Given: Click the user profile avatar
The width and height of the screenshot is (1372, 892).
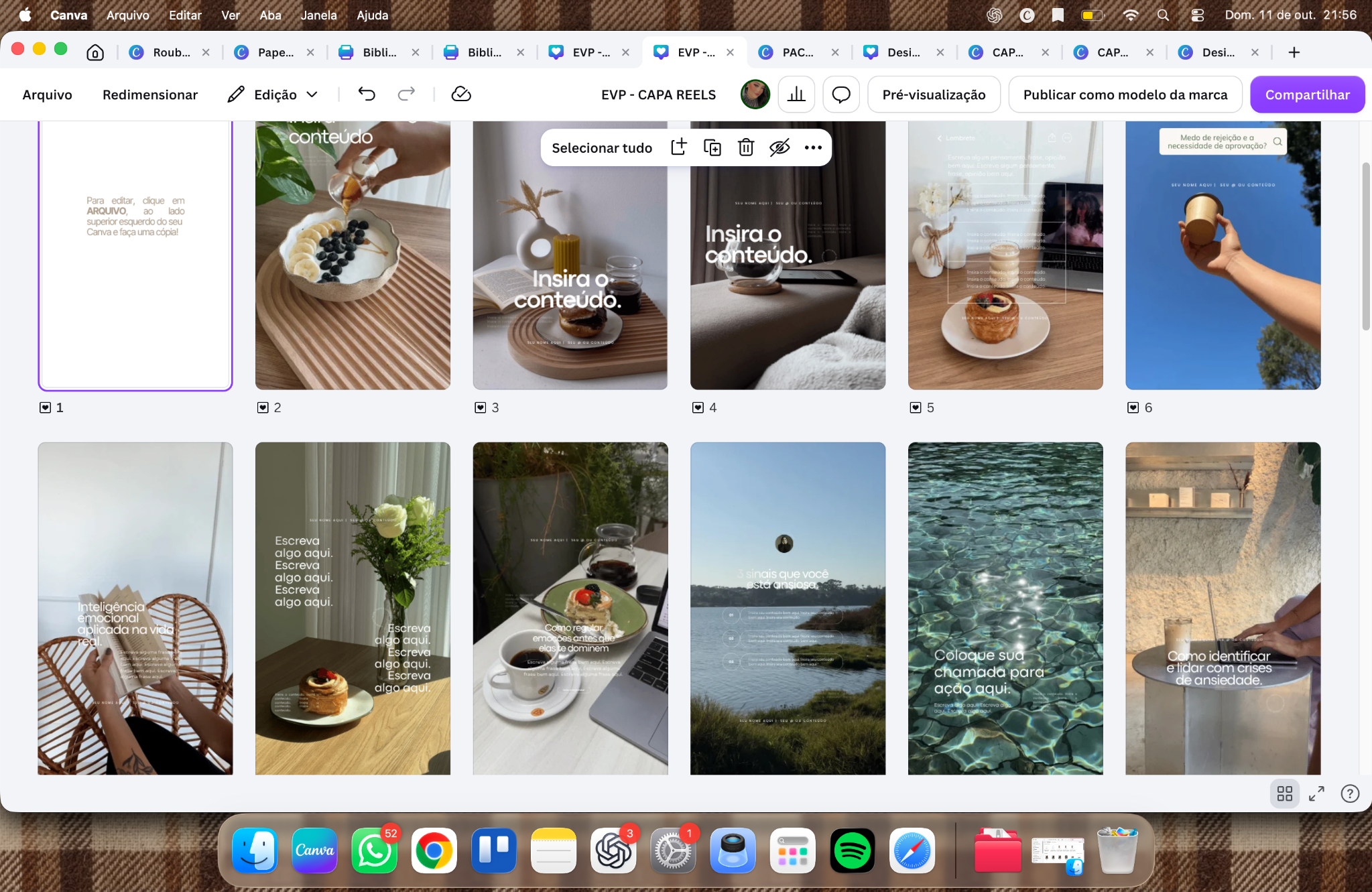Looking at the screenshot, I should pyautogui.click(x=755, y=94).
